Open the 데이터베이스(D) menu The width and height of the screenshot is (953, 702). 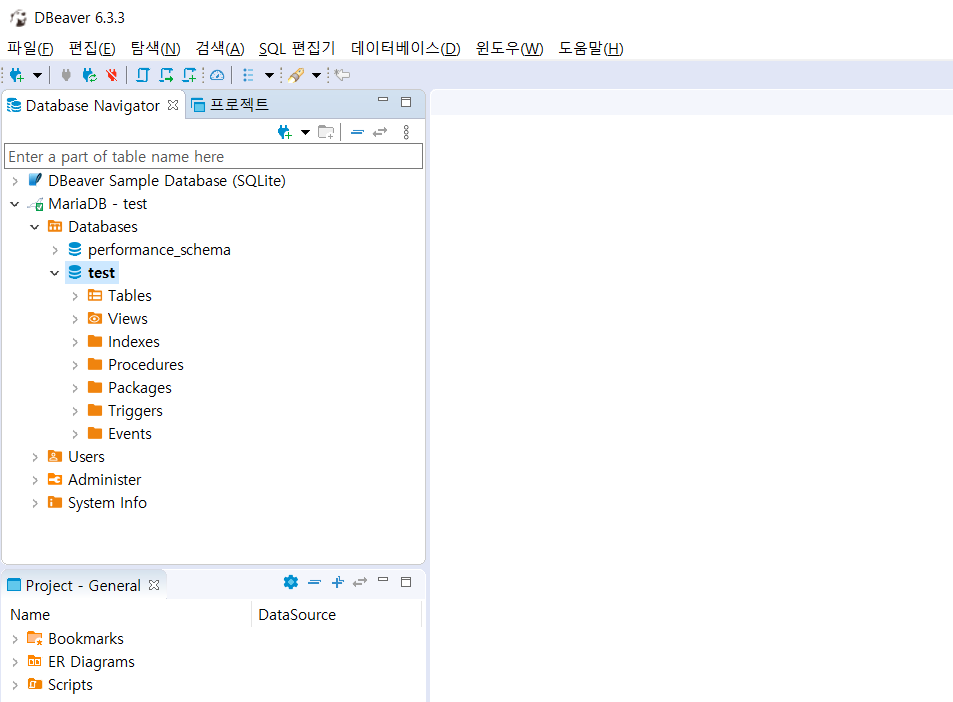tap(405, 49)
